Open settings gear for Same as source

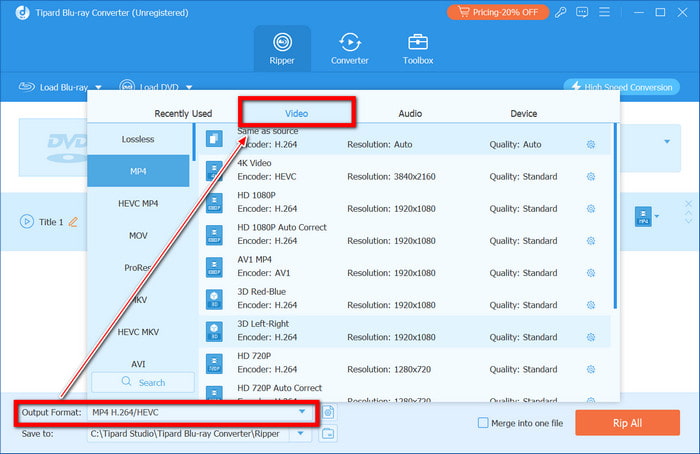[591, 145]
